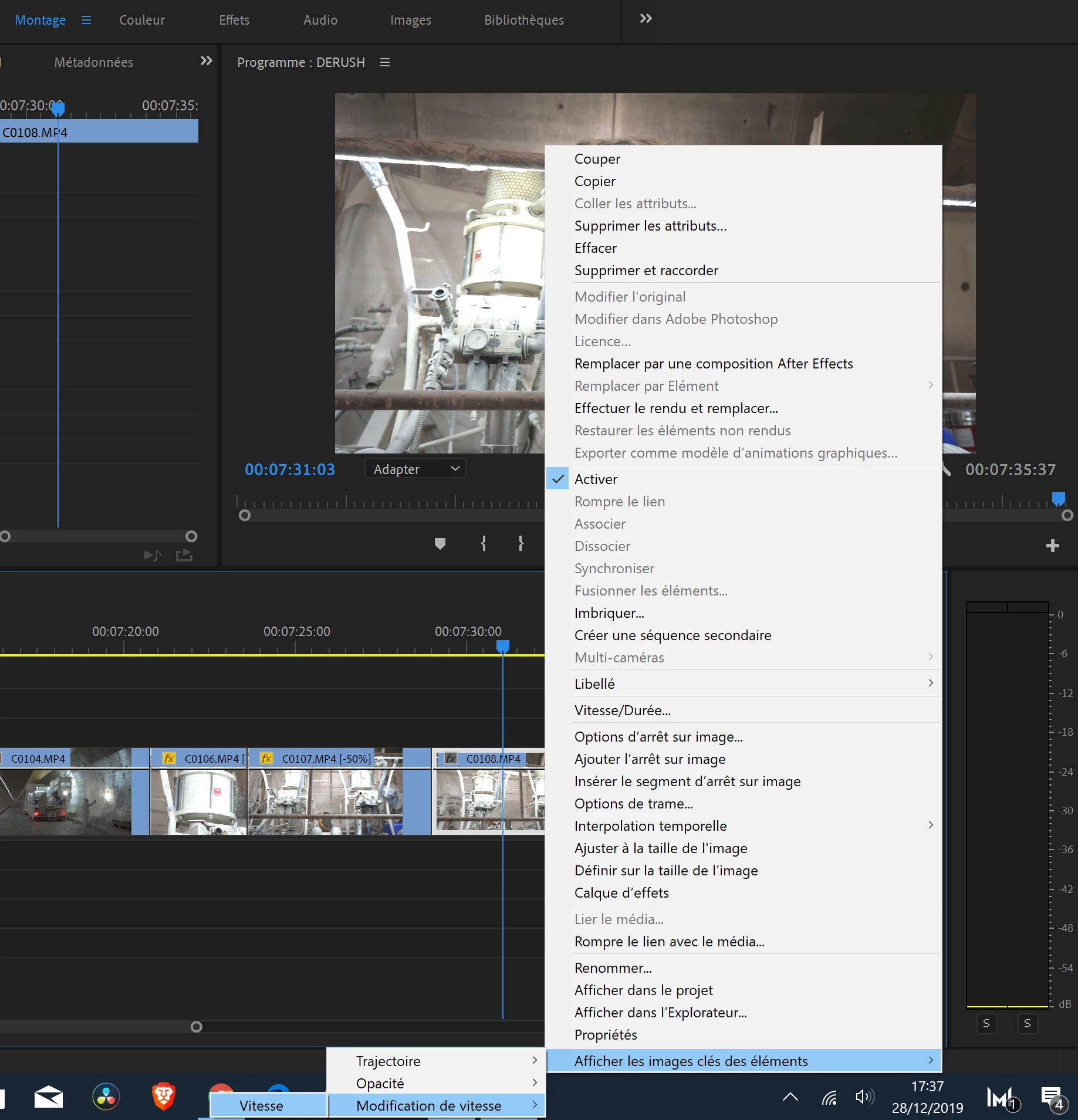Image resolution: width=1078 pixels, height=1120 pixels.
Task: Open the Métadonnées panel tab
Action: tap(94, 62)
